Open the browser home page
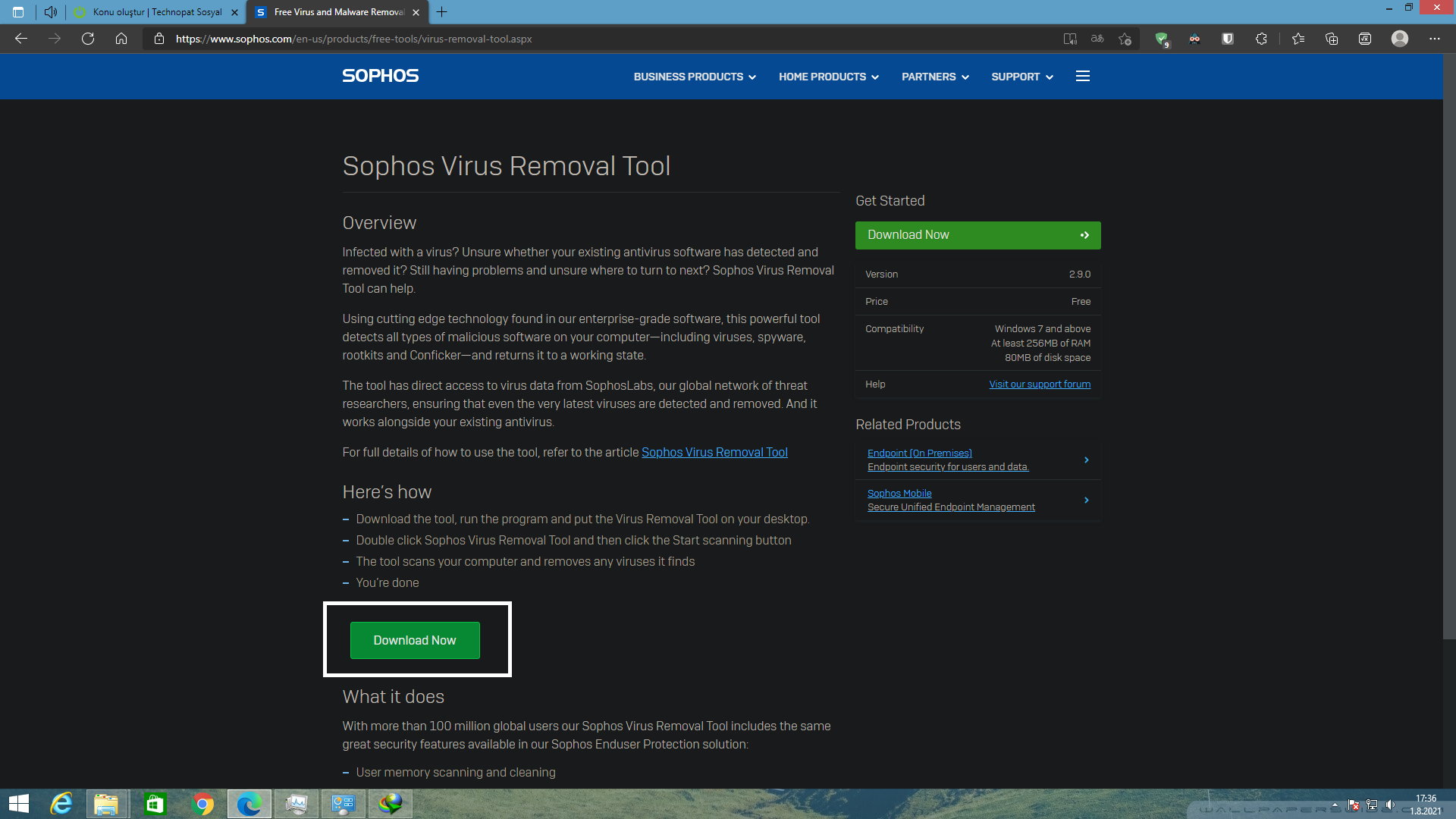Viewport: 1456px width, 819px height. click(121, 39)
